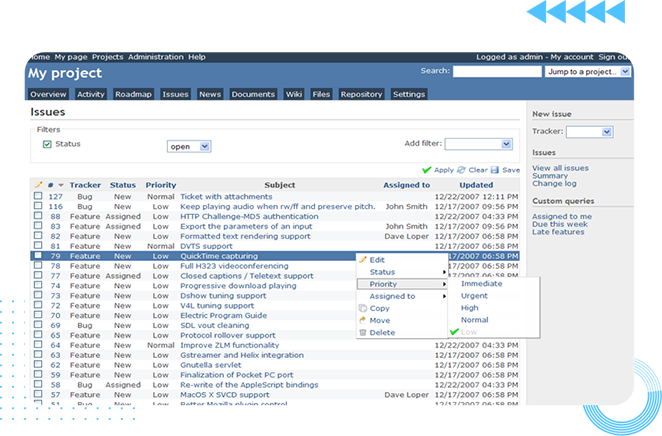Viewport: 662px width, 436px height.
Task: Click the Clear filters refresh icon
Action: tap(461, 170)
